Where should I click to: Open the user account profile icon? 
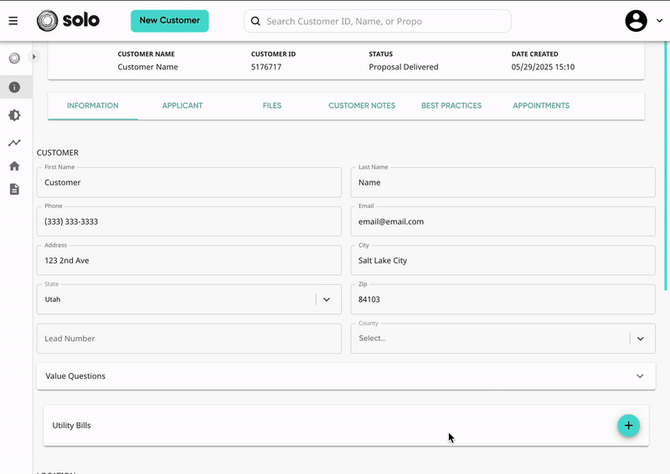click(x=636, y=21)
